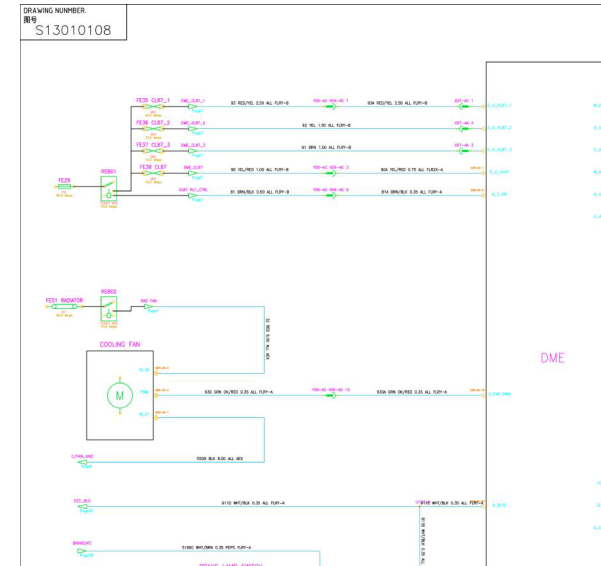Viewport: 601px width, 566px height.
Task: Select the FE38 CL87 fuse symbol
Action: click(153, 173)
